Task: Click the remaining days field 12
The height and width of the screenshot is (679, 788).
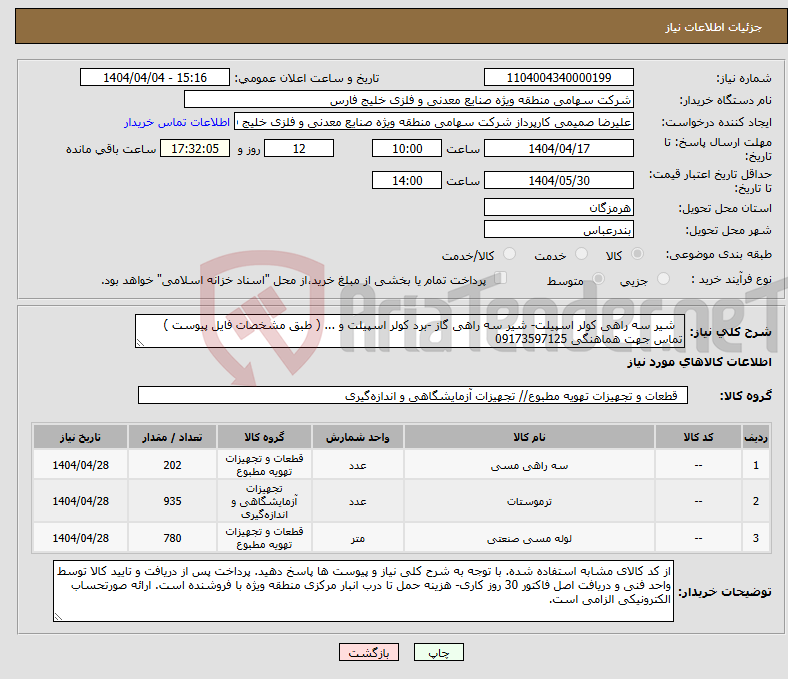Action: [x=299, y=148]
